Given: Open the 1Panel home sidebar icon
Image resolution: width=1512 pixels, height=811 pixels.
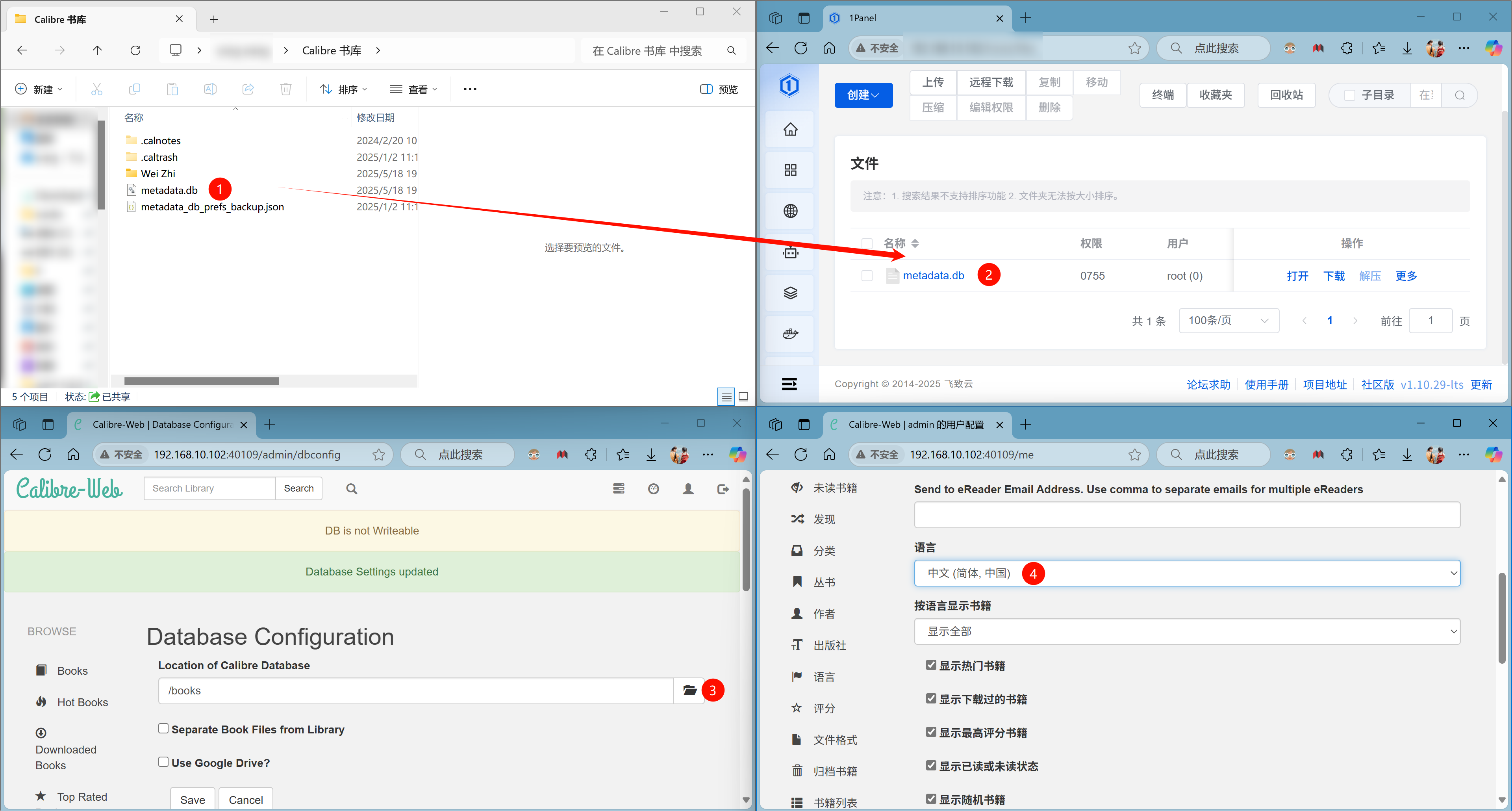Looking at the screenshot, I should [x=790, y=129].
